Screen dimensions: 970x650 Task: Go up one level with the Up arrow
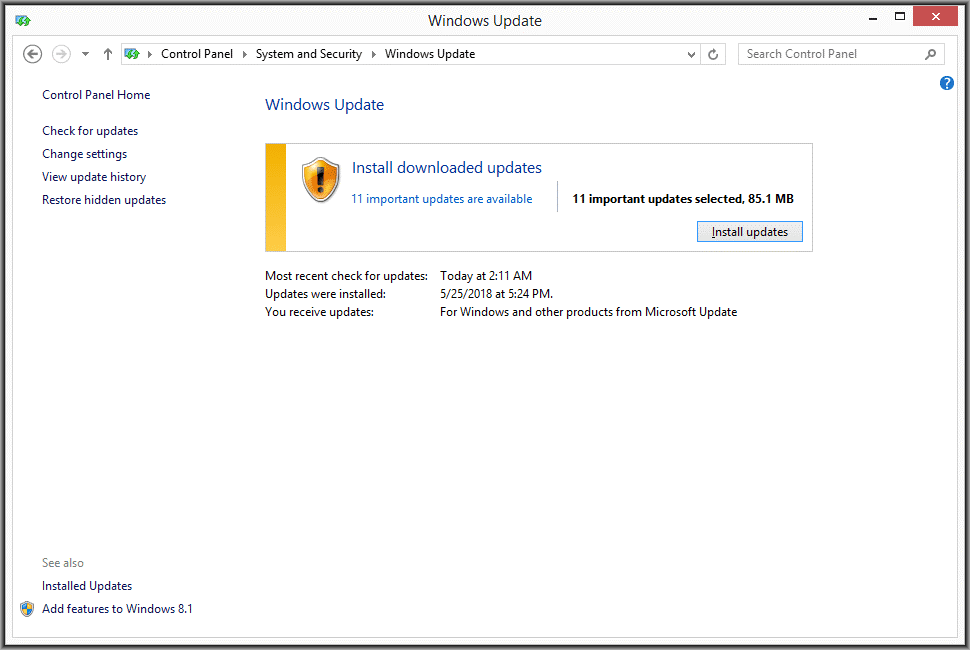pyautogui.click(x=108, y=54)
